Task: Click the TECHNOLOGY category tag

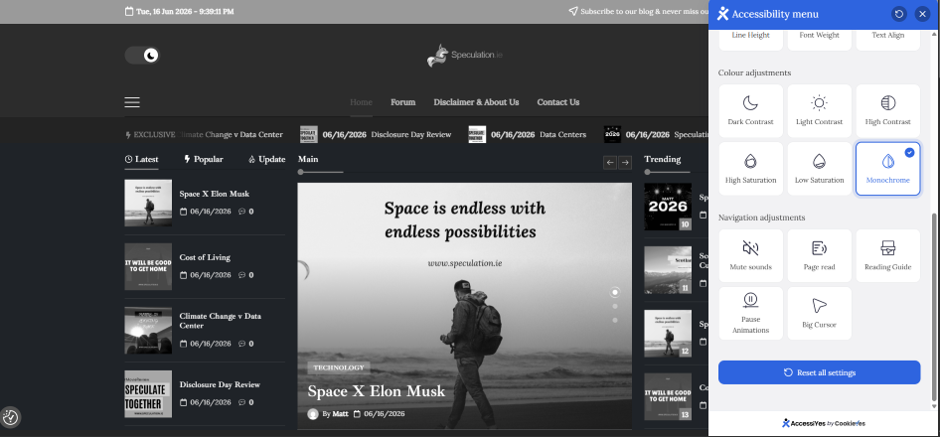Action: point(339,367)
